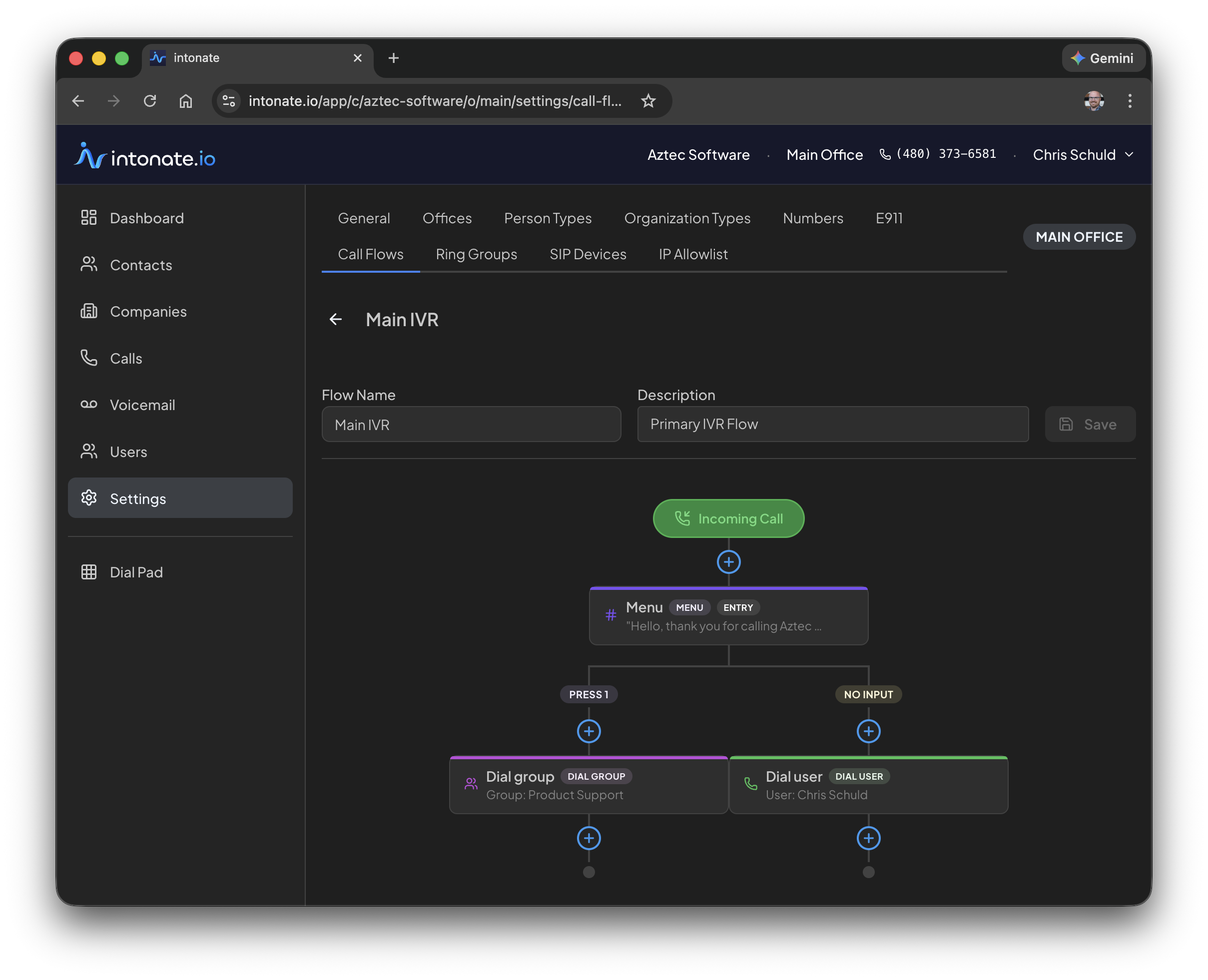Select the Dial group Product Support node
This screenshot has height=980, width=1208.
(588, 785)
